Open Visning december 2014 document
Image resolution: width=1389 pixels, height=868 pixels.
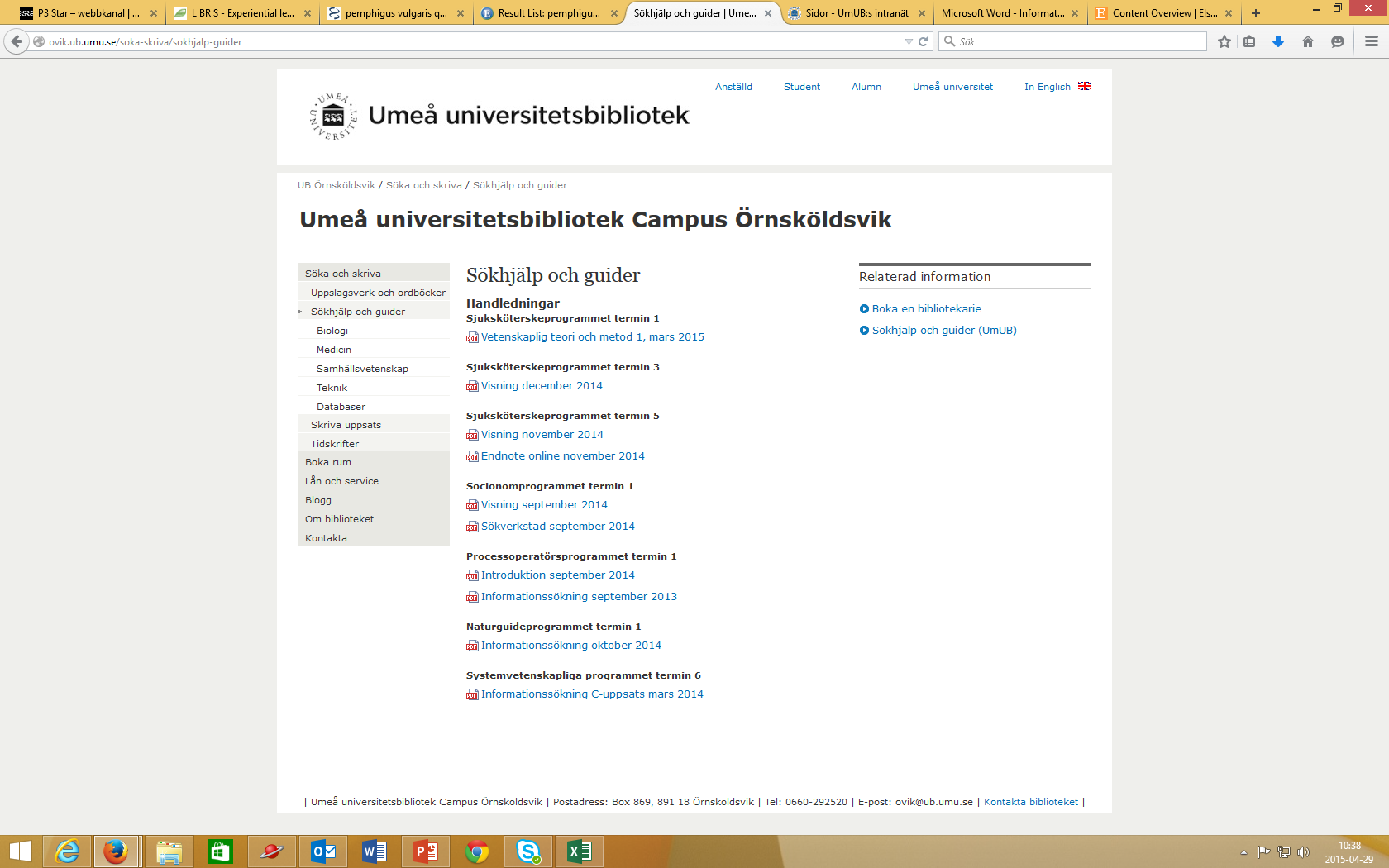542,386
